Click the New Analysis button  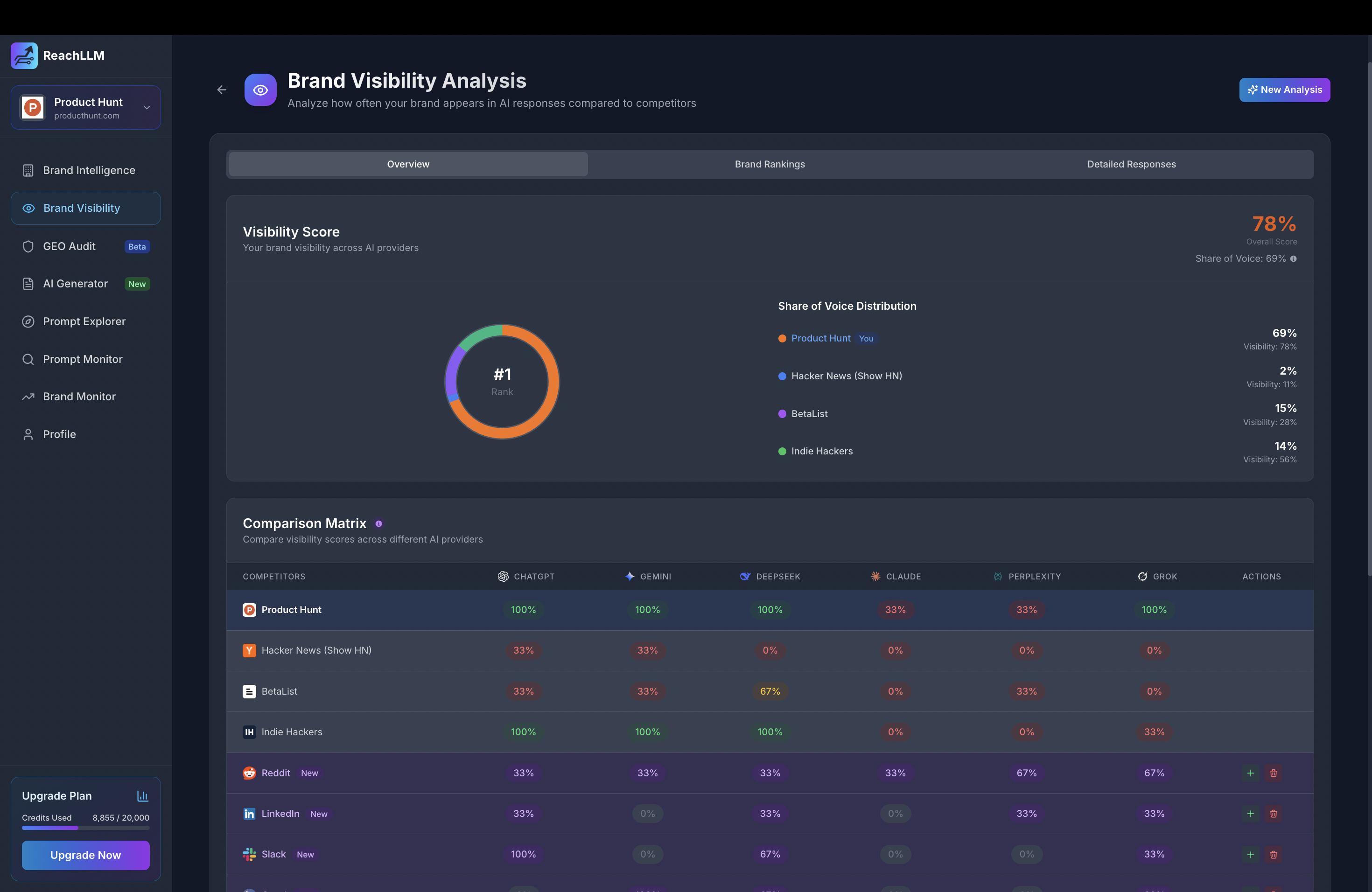[1284, 90]
